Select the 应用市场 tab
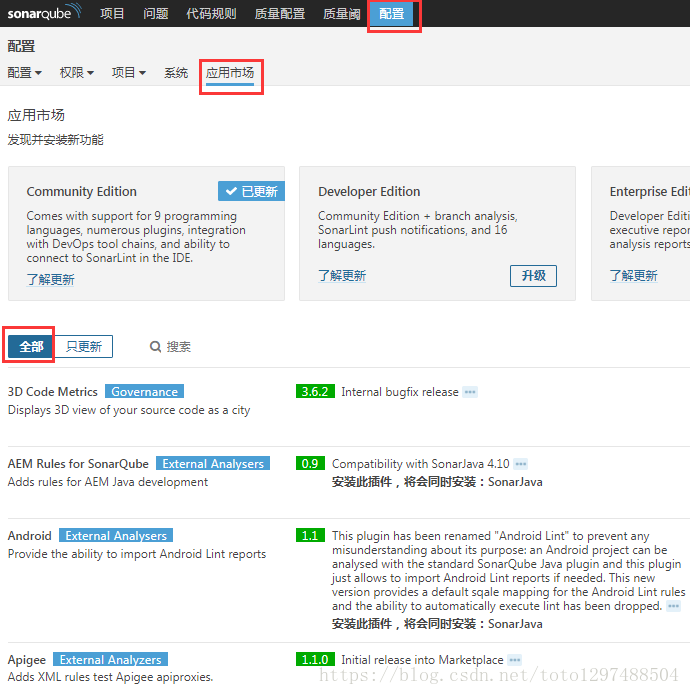Viewport: 690px width, 695px height. coord(230,73)
